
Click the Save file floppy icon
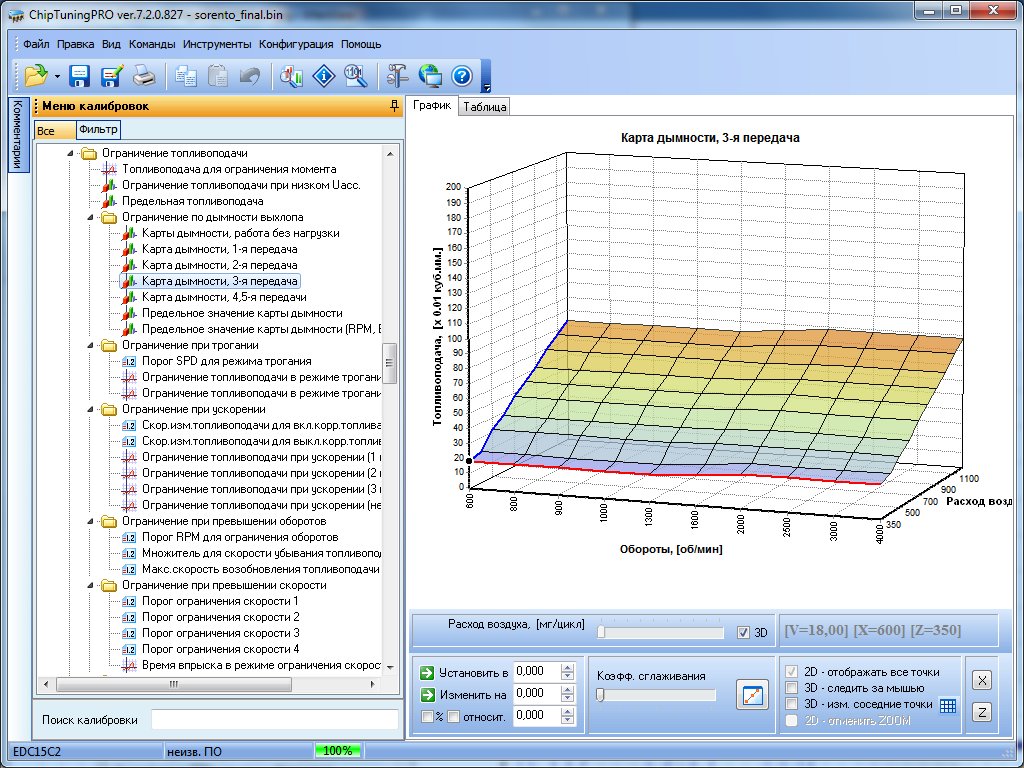tap(79, 76)
